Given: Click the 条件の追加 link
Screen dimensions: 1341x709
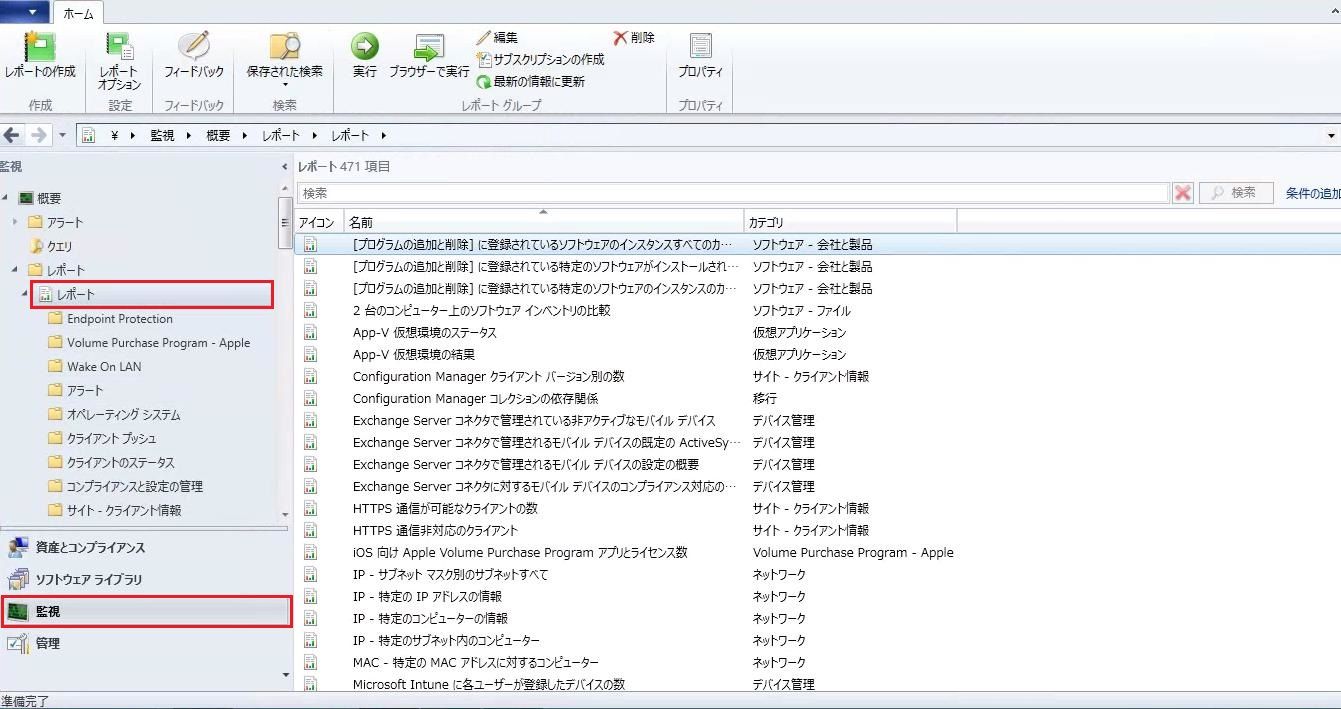Looking at the screenshot, I should (1313, 193).
